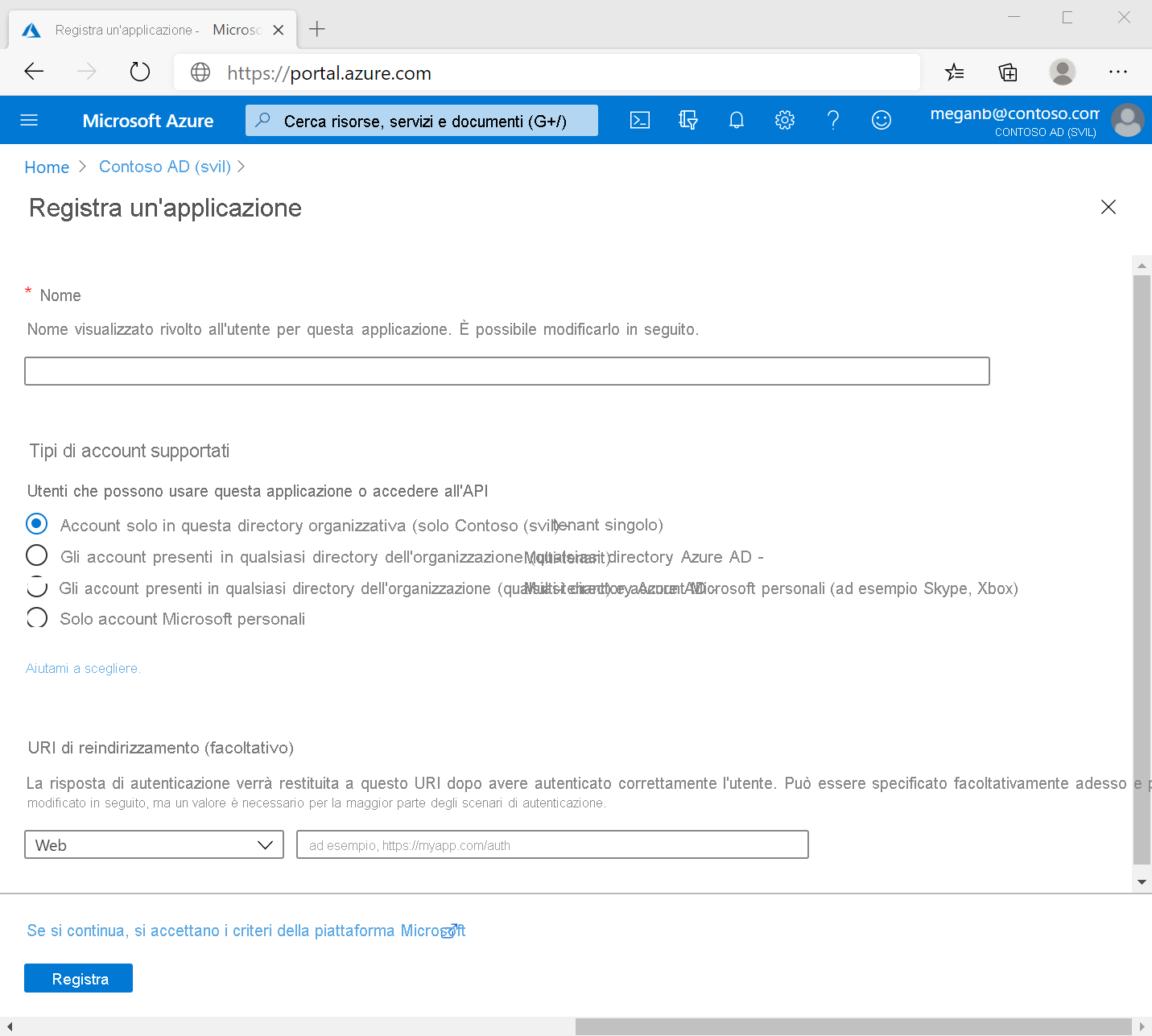The width and height of the screenshot is (1152, 1036).
Task: Type in the redirect URI field
Action: pos(552,844)
